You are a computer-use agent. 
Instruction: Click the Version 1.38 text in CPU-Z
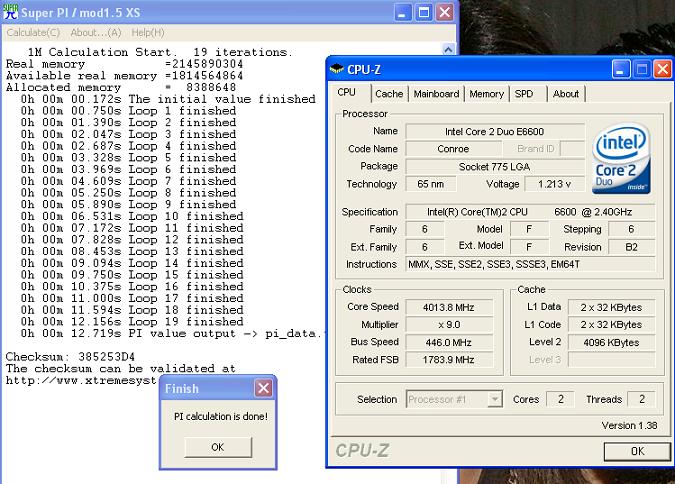(x=629, y=426)
